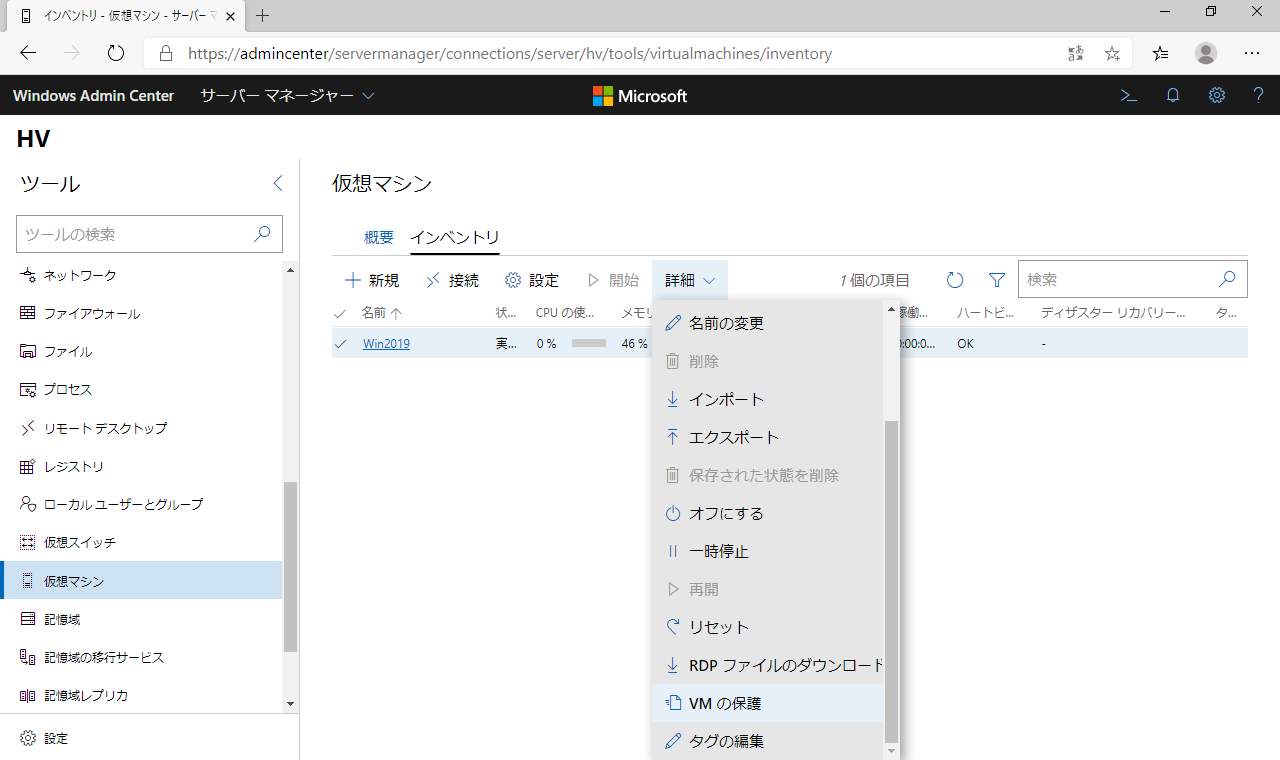Sort by ディザスター リカバリー column header
This screenshot has height=760, width=1280.
[1113, 313]
